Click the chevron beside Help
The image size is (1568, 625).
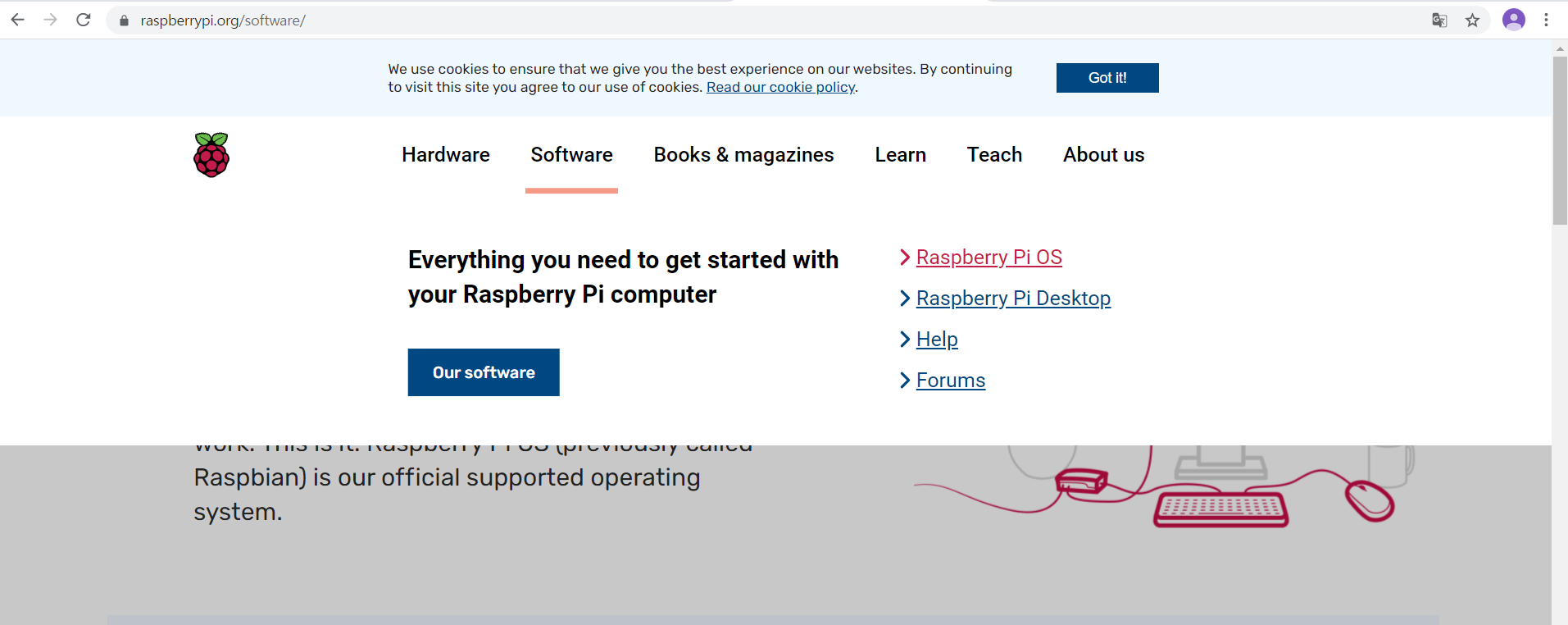pyautogui.click(x=905, y=339)
